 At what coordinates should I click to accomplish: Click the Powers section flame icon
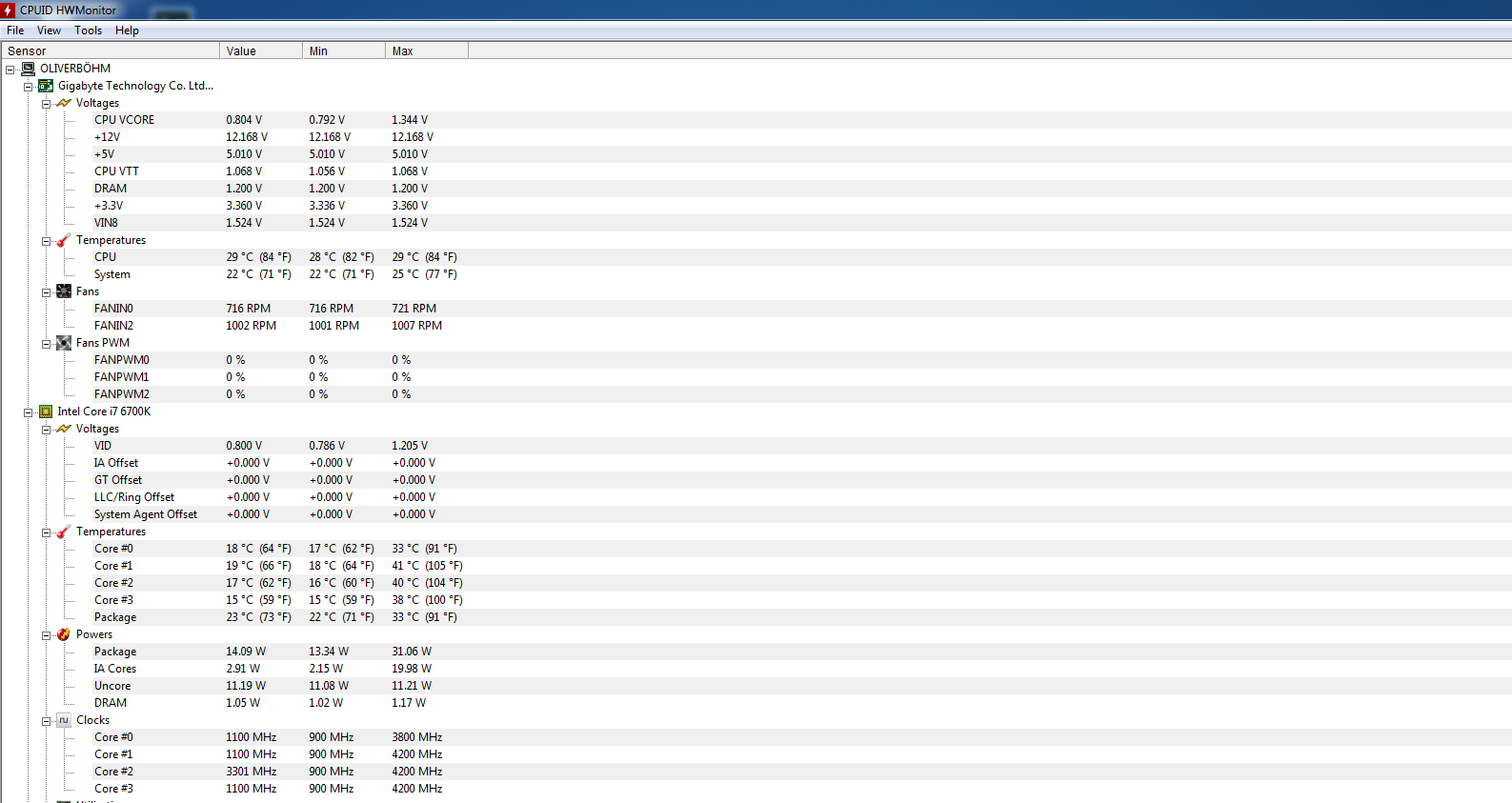64,634
